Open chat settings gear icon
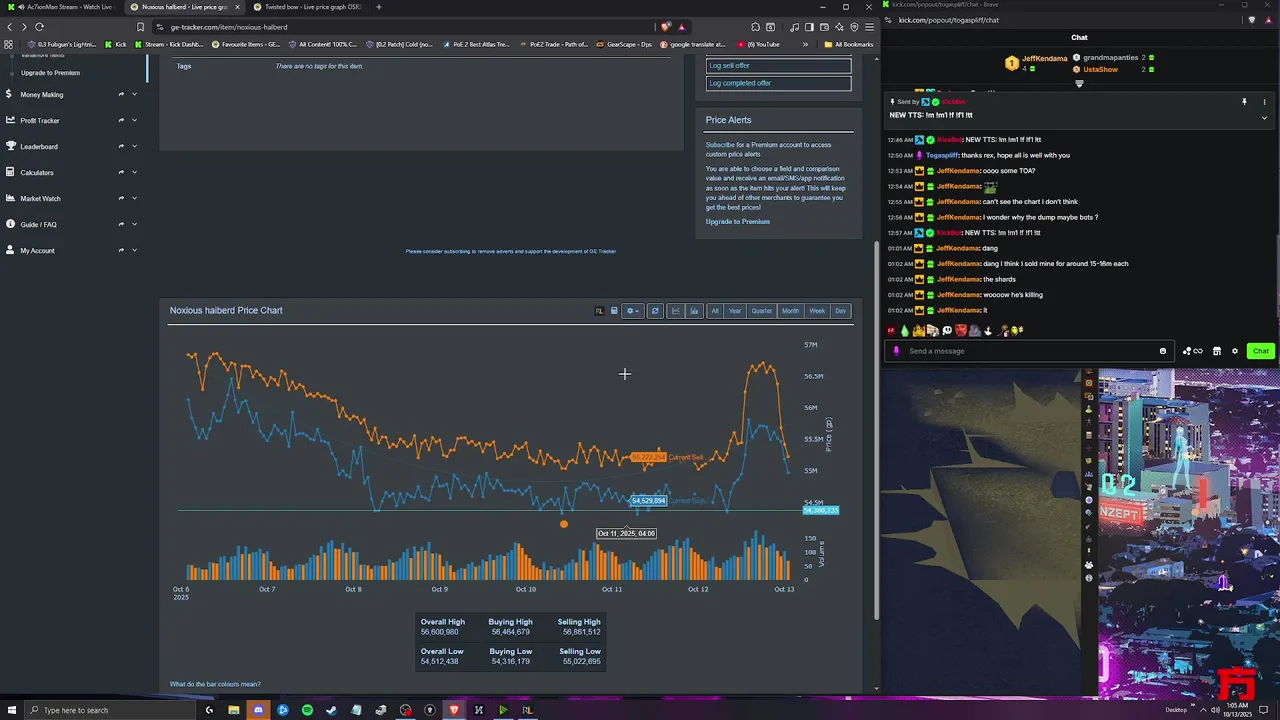Image resolution: width=1280 pixels, height=720 pixels. 1234,351
